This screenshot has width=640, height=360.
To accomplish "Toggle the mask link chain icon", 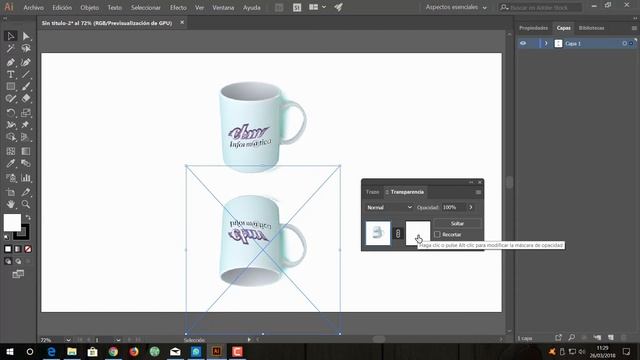I will pyautogui.click(x=398, y=233).
